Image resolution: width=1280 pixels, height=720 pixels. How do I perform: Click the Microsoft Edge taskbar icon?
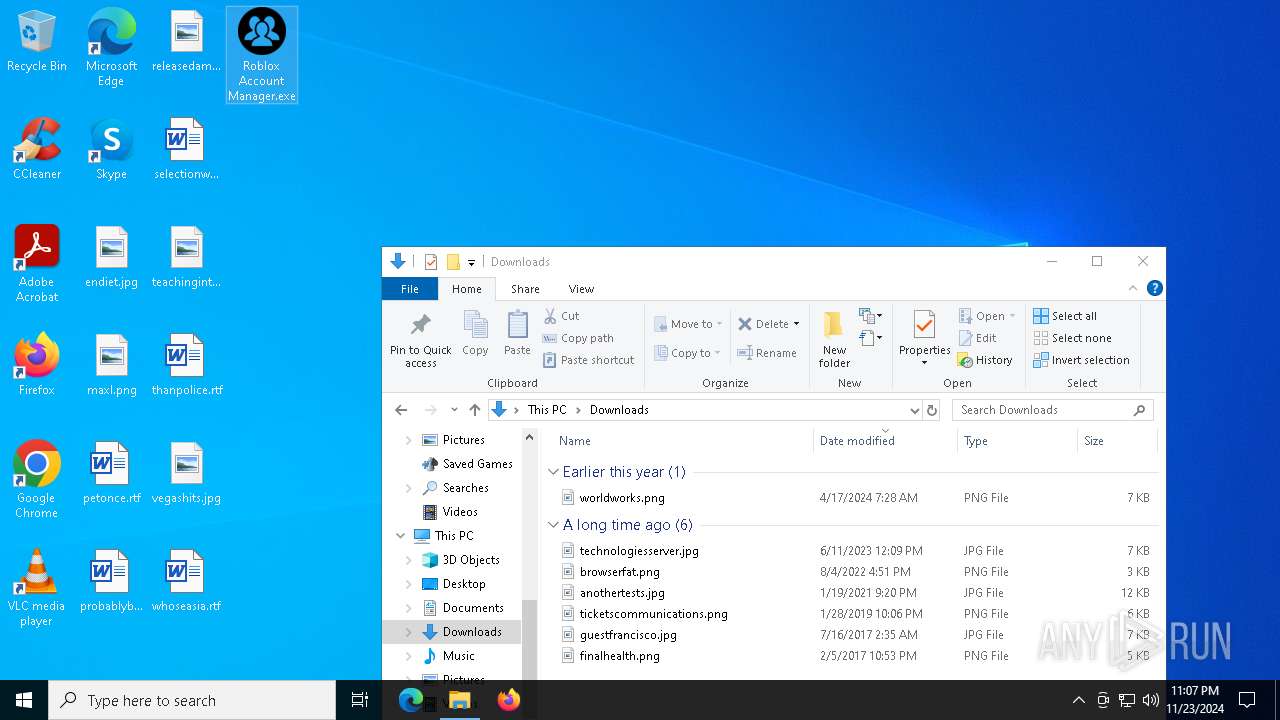click(x=411, y=700)
